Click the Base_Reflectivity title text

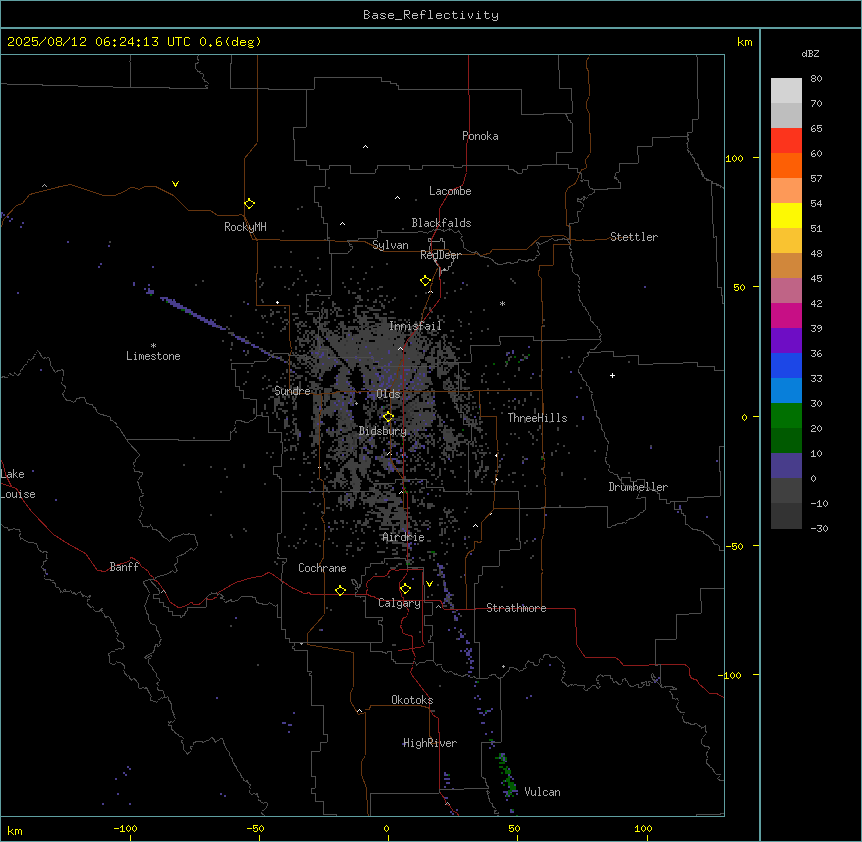coord(431,15)
